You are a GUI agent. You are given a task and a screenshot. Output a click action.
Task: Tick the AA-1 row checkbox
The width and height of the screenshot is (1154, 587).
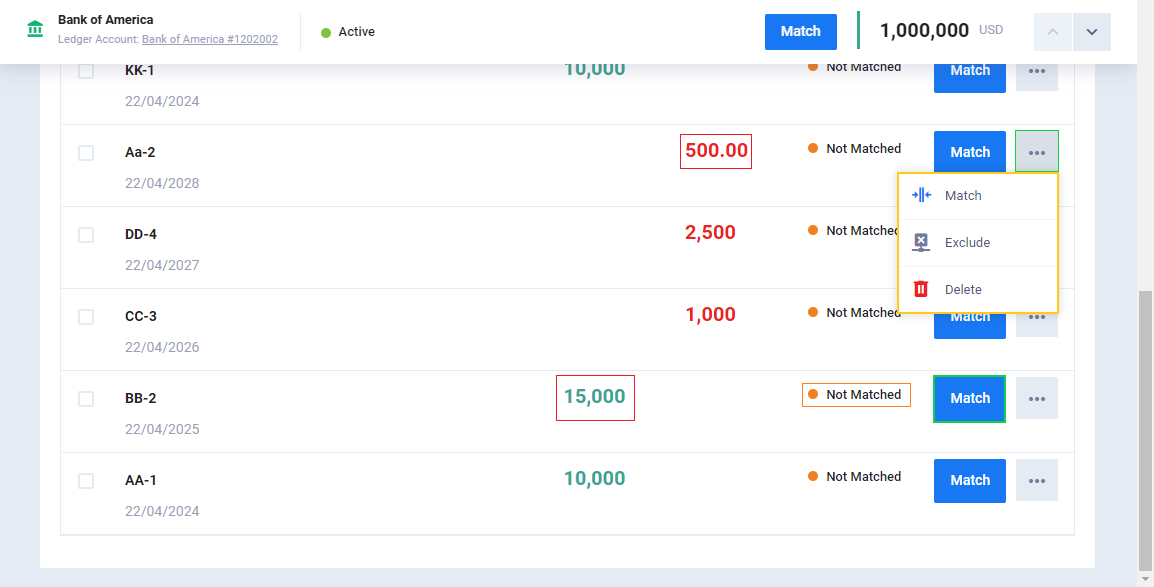pyautogui.click(x=86, y=481)
